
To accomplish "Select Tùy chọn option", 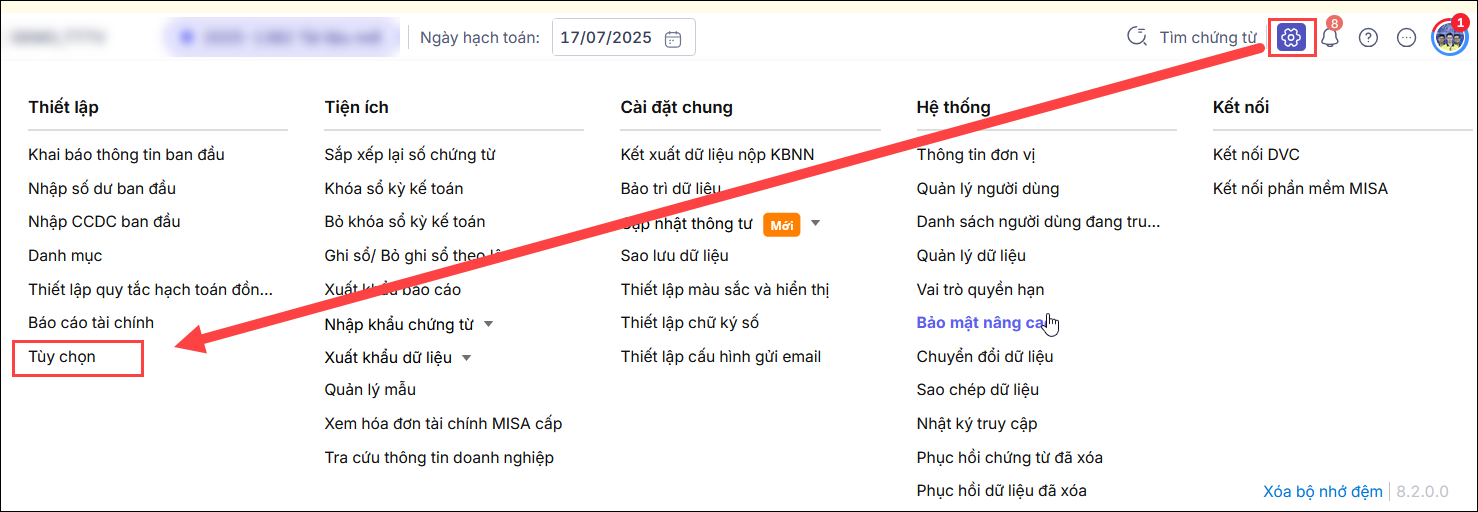I will click(x=62, y=357).
